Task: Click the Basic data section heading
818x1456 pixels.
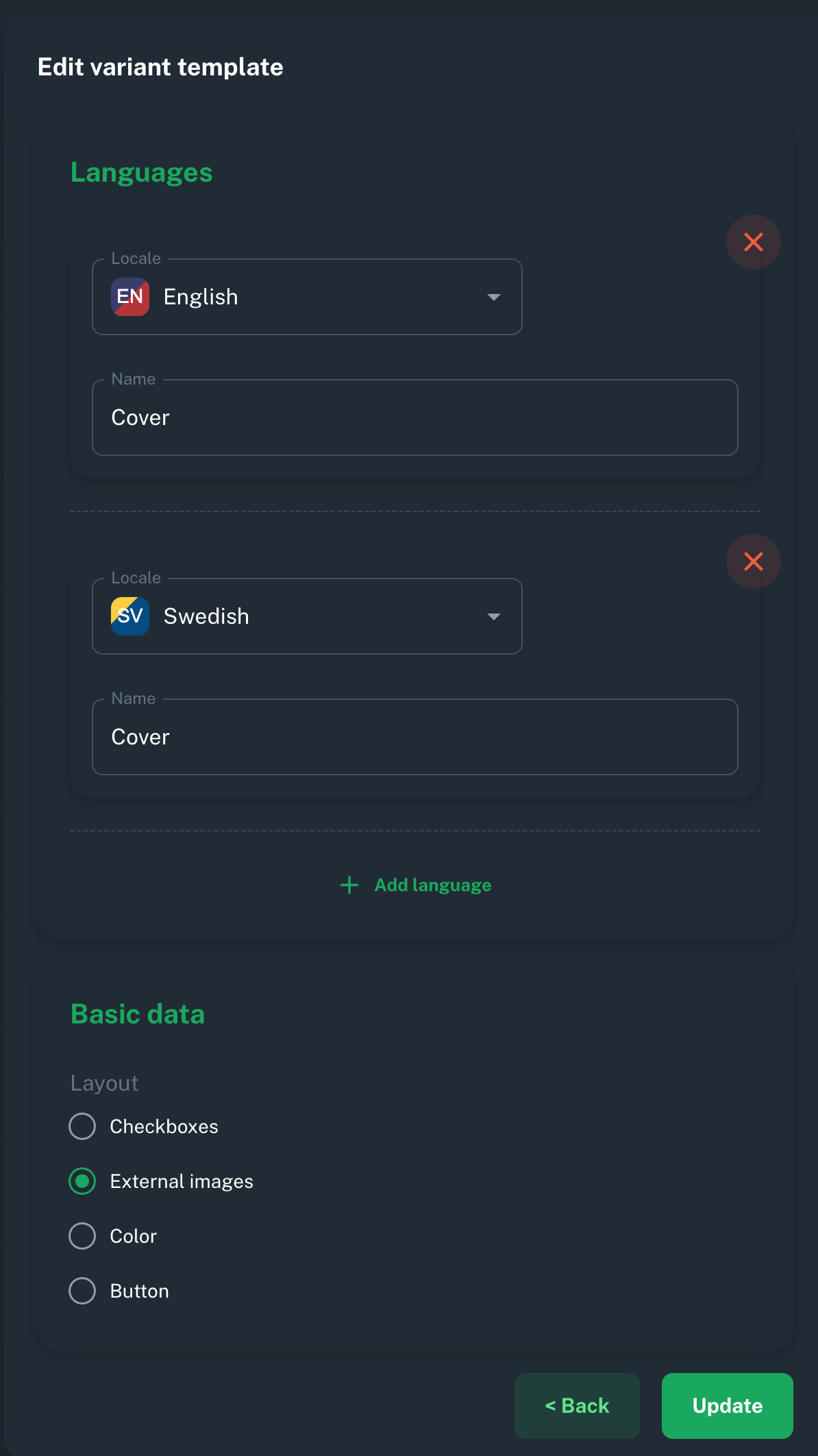Action: tap(138, 1015)
